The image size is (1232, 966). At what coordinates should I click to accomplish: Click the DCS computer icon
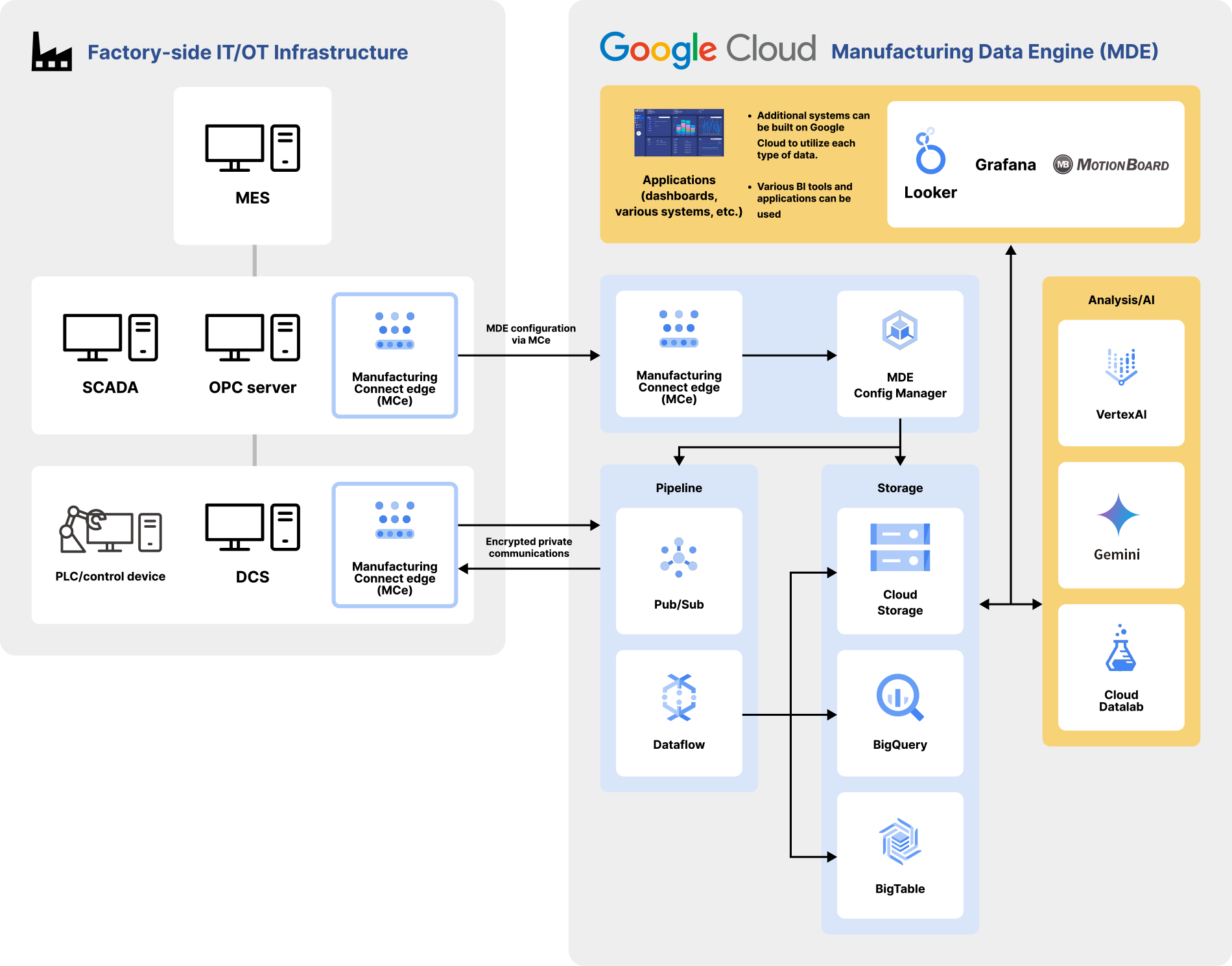point(252,526)
